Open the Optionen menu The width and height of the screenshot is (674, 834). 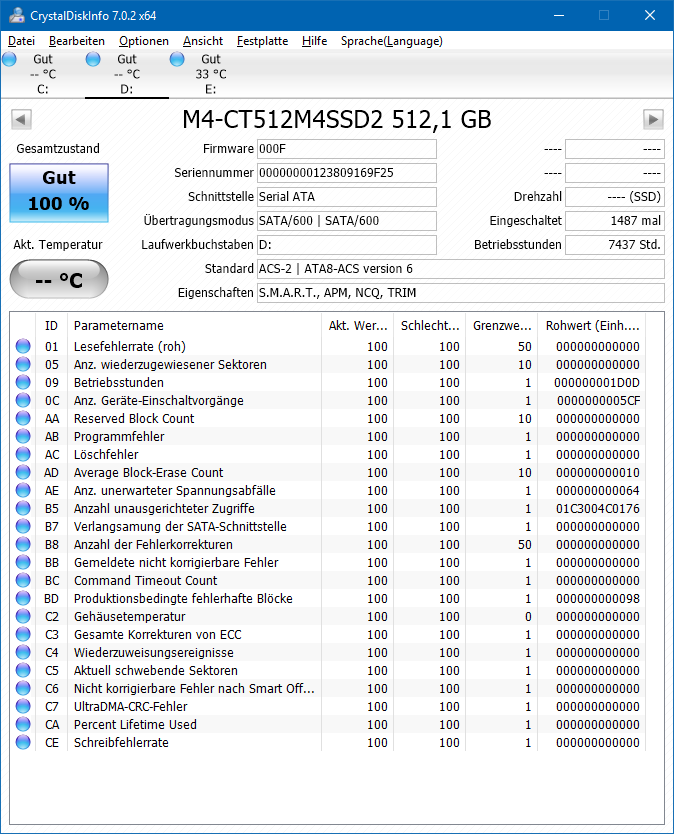point(144,41)
